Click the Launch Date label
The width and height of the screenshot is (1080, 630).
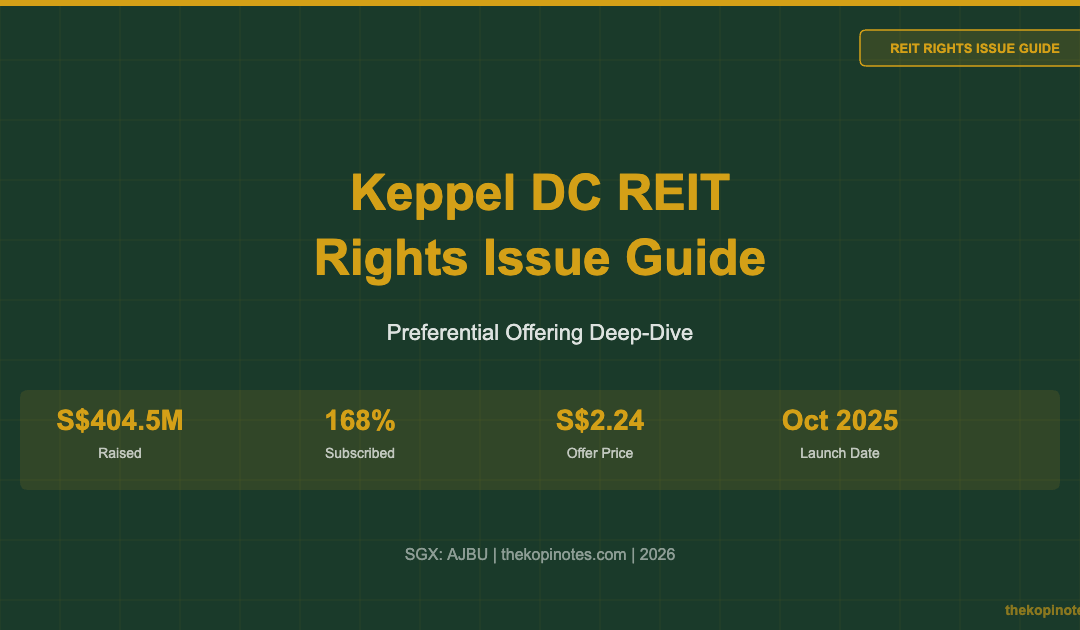(x=840, y=453)
